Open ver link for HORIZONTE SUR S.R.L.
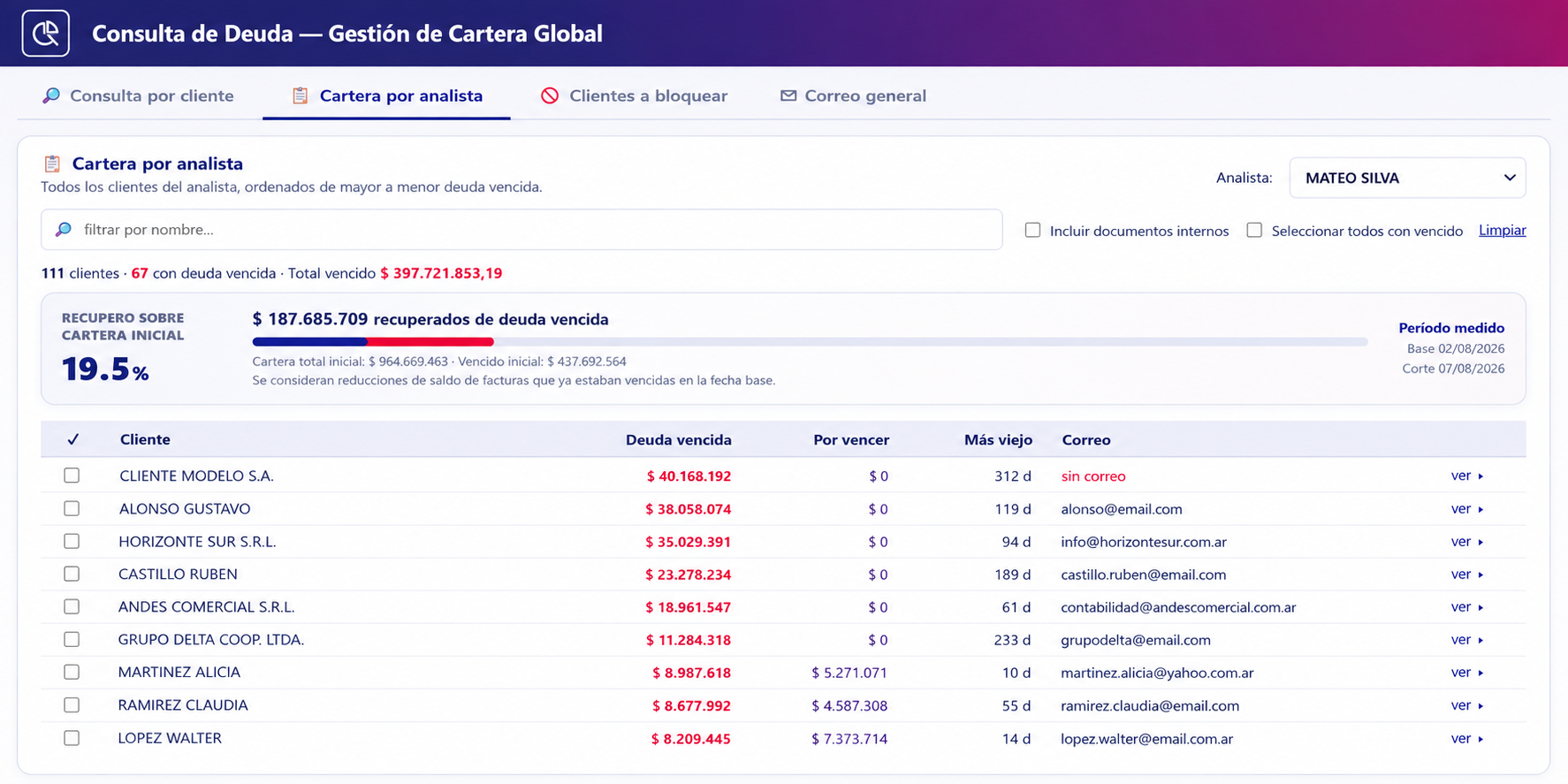Screen dimensions: 1568x784 point(1460,541)
